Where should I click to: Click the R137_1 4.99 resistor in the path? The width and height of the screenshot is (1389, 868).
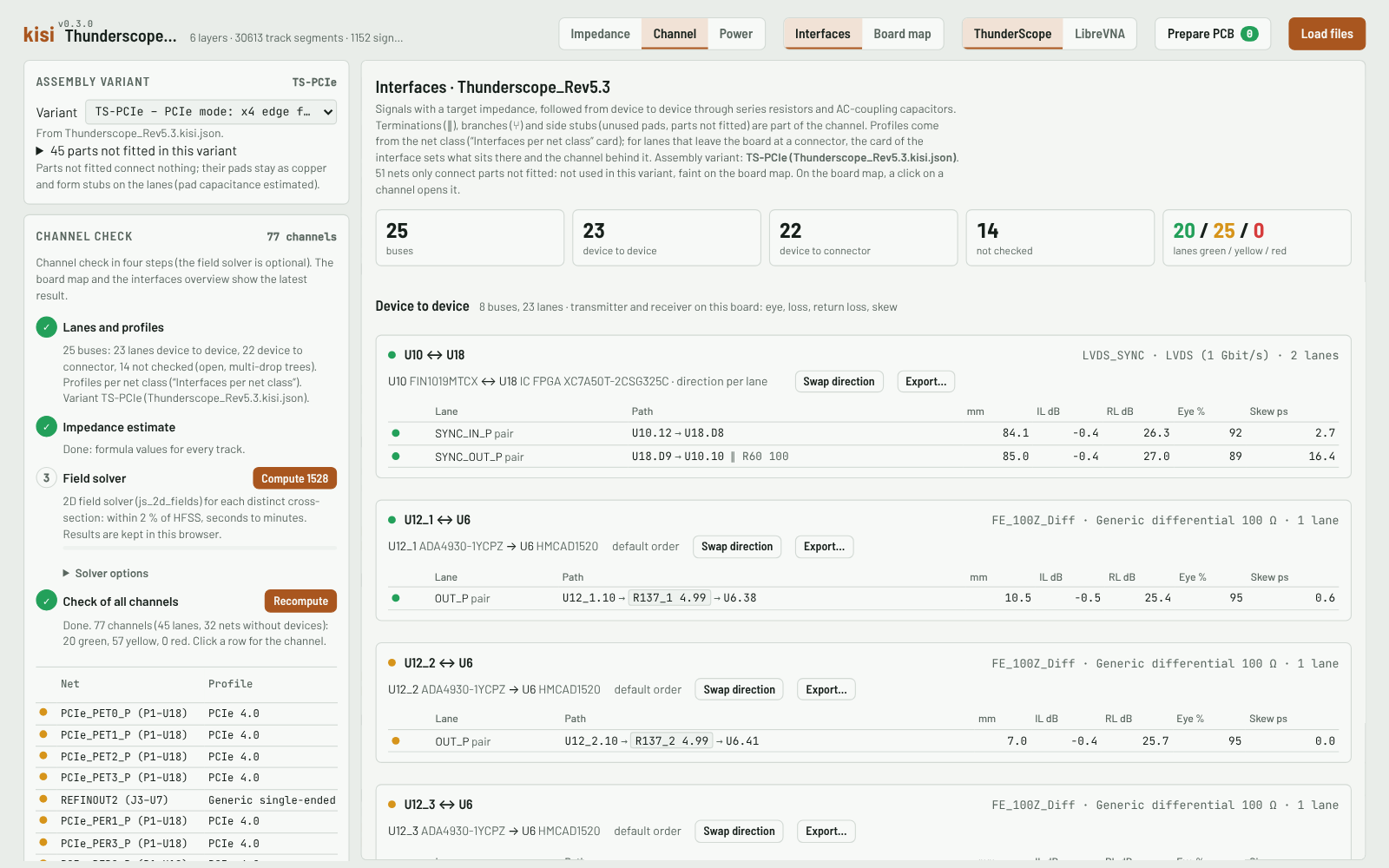click(669, 598)
